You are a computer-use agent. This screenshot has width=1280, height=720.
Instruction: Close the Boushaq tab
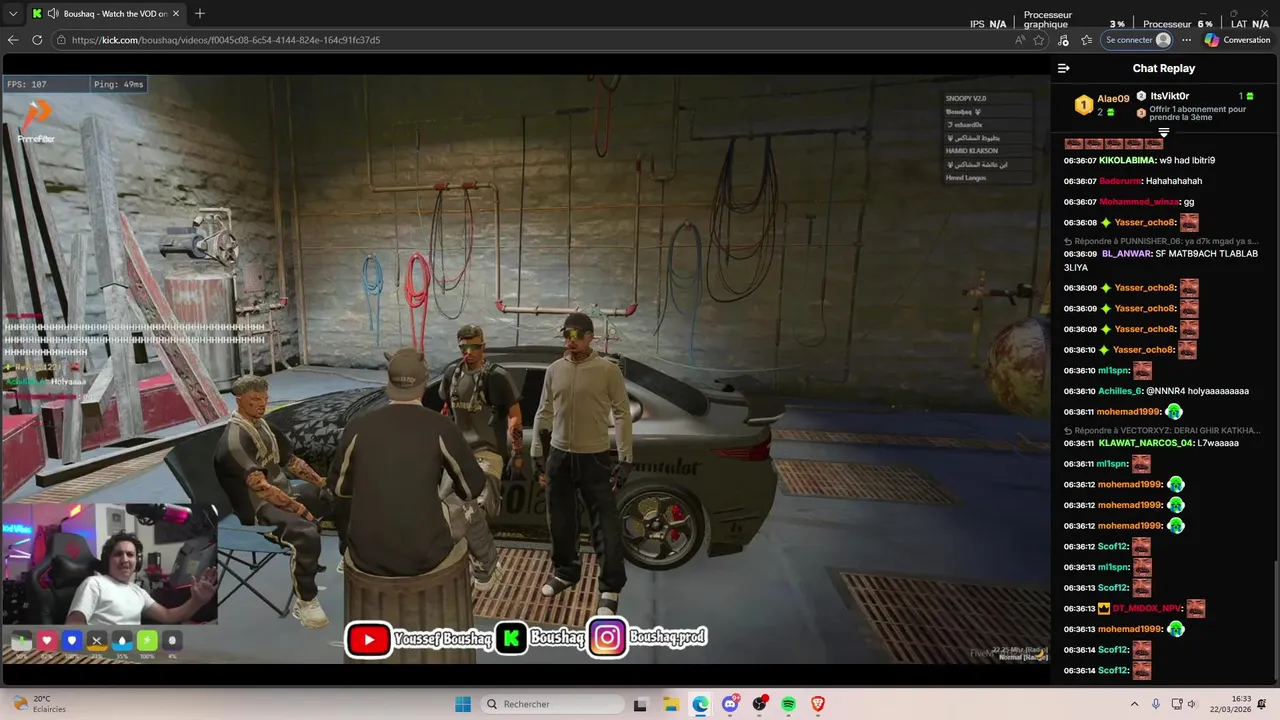pos(175,14)
